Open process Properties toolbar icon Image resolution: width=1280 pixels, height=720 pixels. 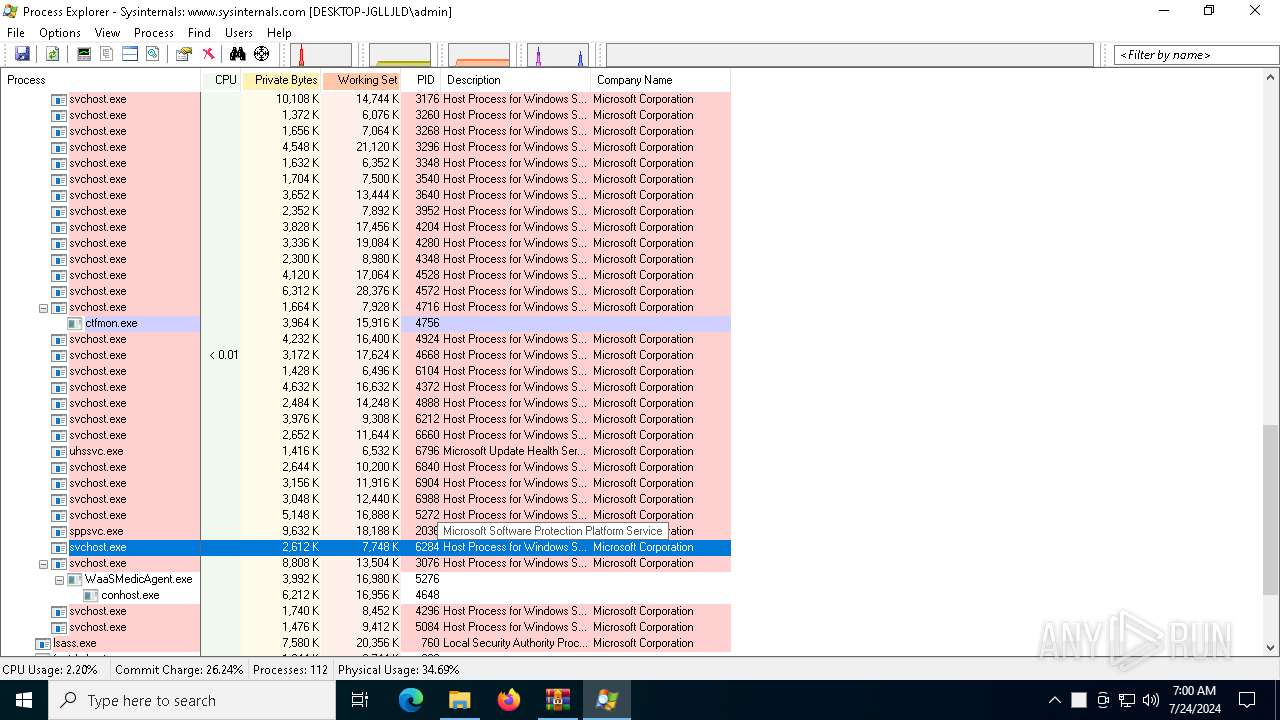click(x=184, y=54)
